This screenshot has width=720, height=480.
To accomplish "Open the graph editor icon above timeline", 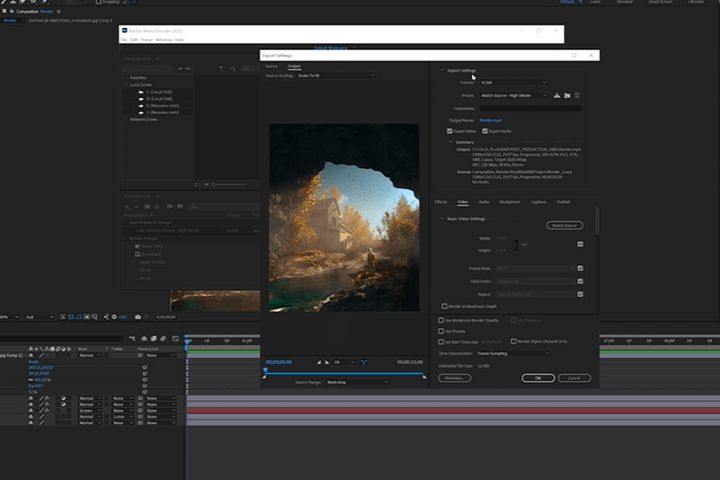I will click(175, 339).
